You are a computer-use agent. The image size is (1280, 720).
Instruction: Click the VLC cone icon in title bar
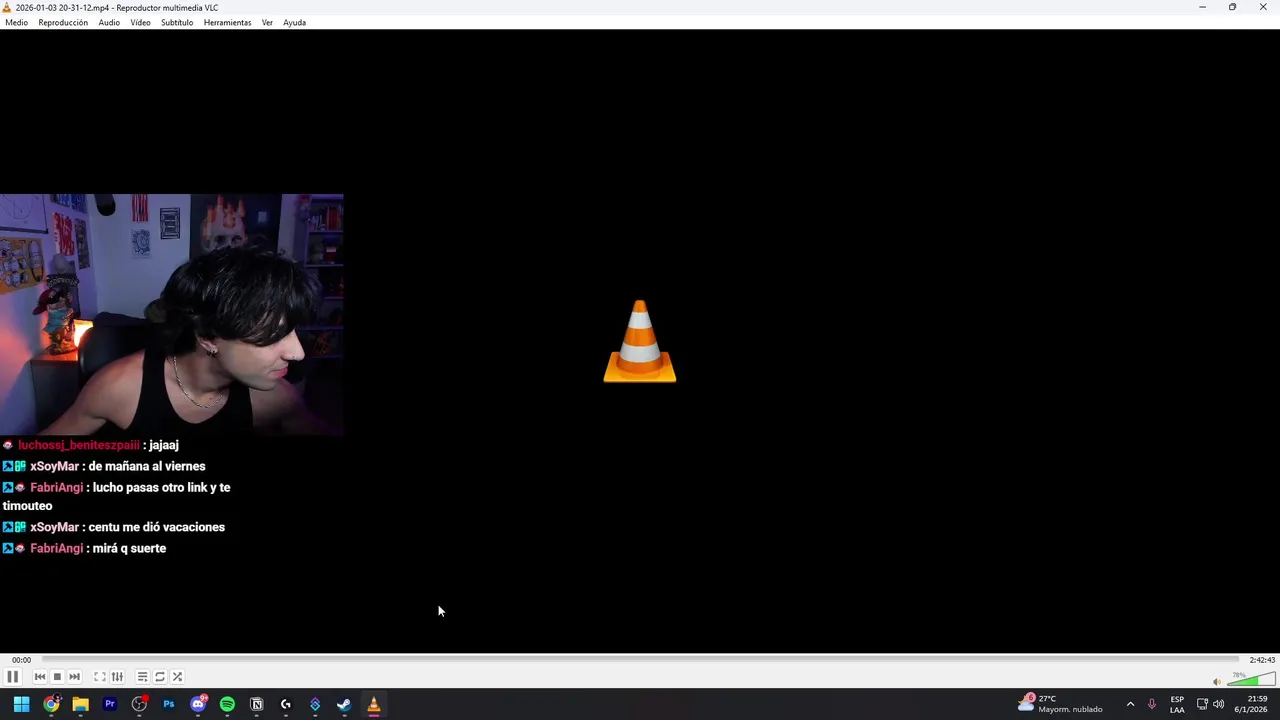7,7
